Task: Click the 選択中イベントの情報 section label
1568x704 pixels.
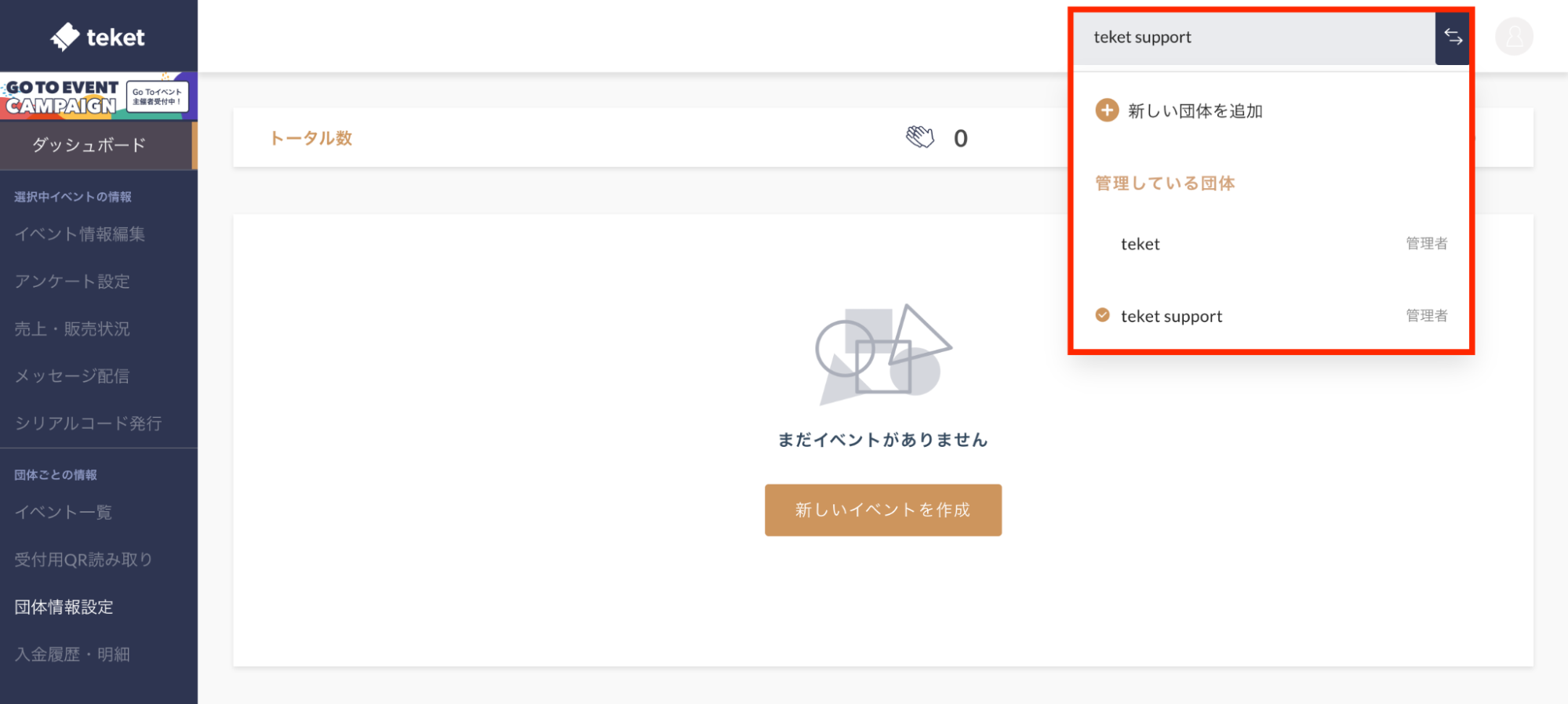Action: click(73, 197)
